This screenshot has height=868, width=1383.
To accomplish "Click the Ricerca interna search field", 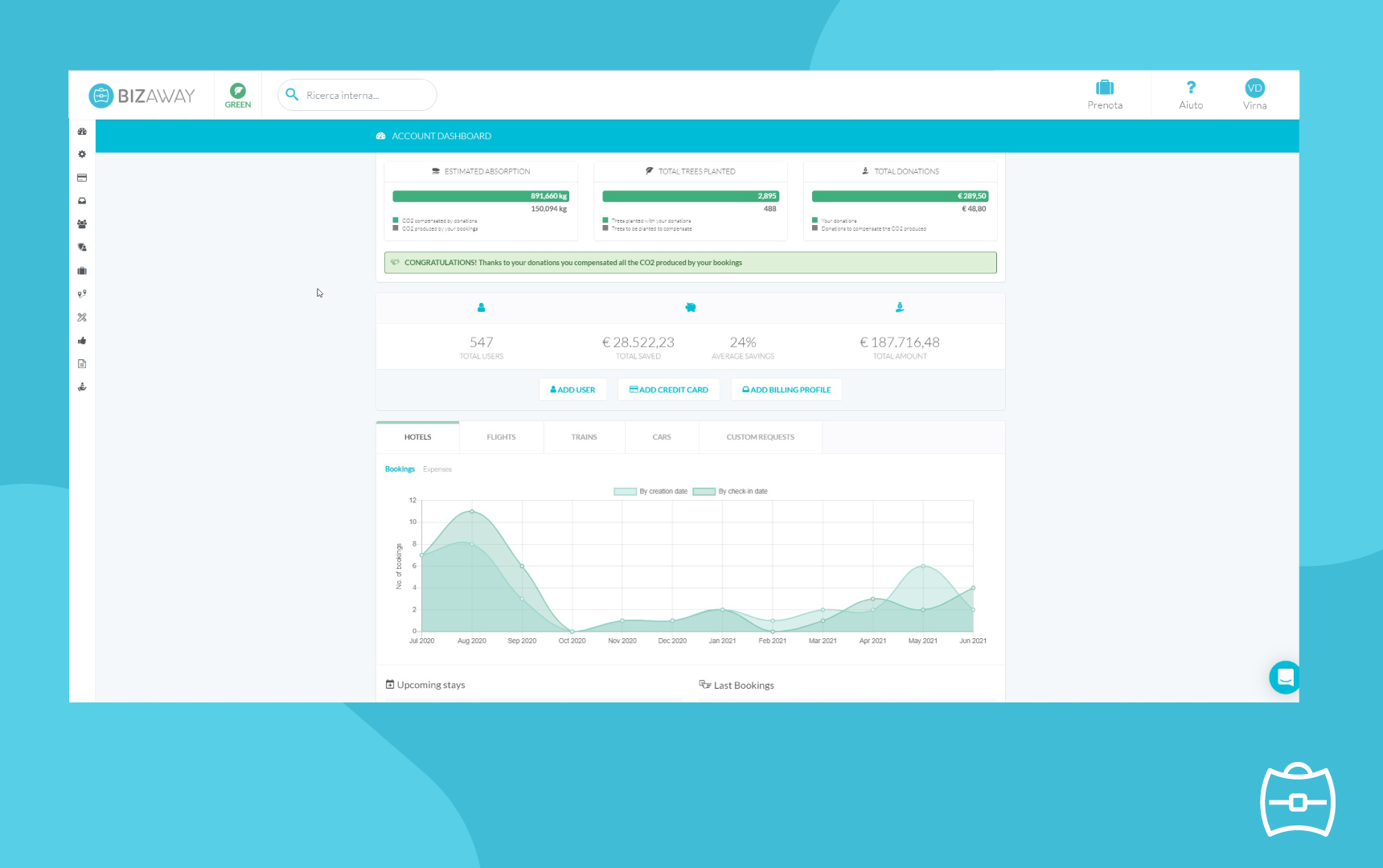I will 357,95.
